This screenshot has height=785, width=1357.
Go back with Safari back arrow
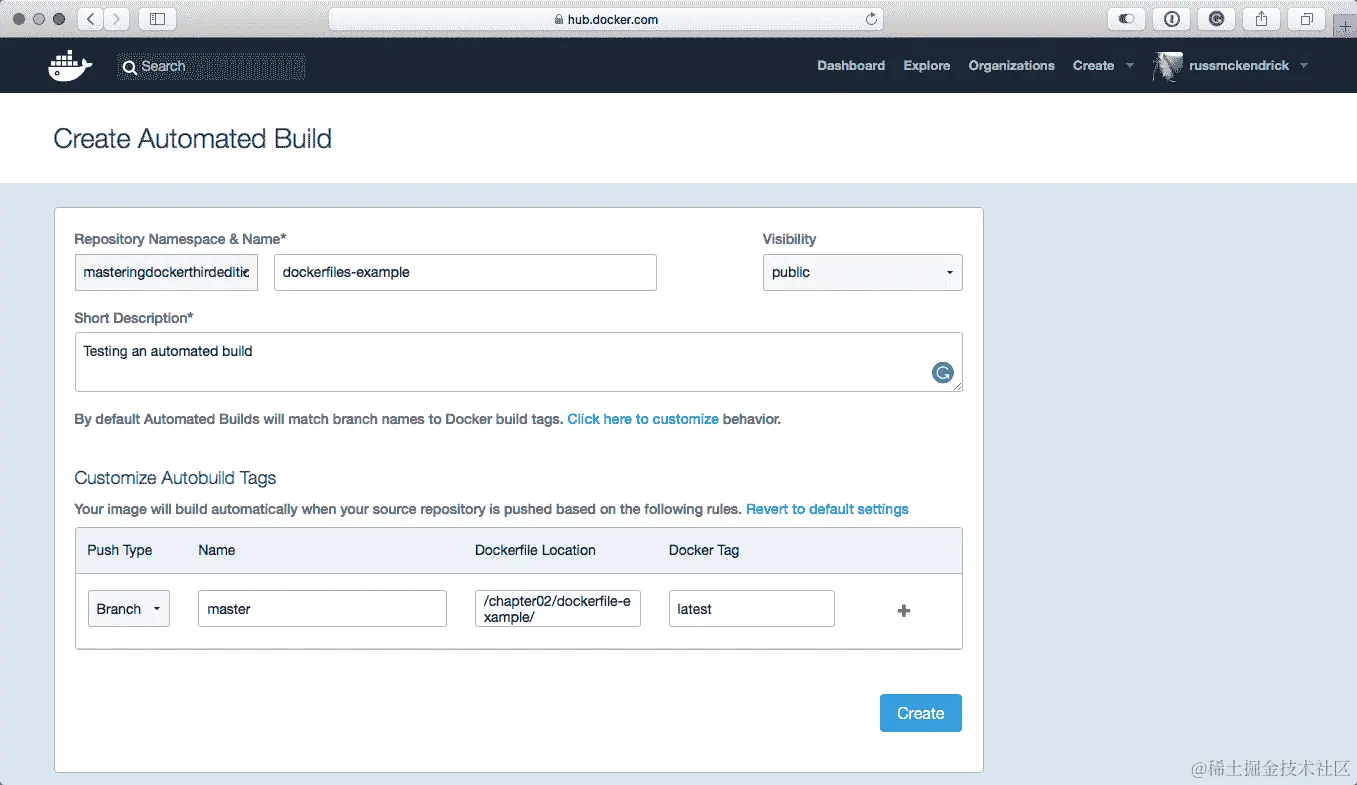[90, 19]
